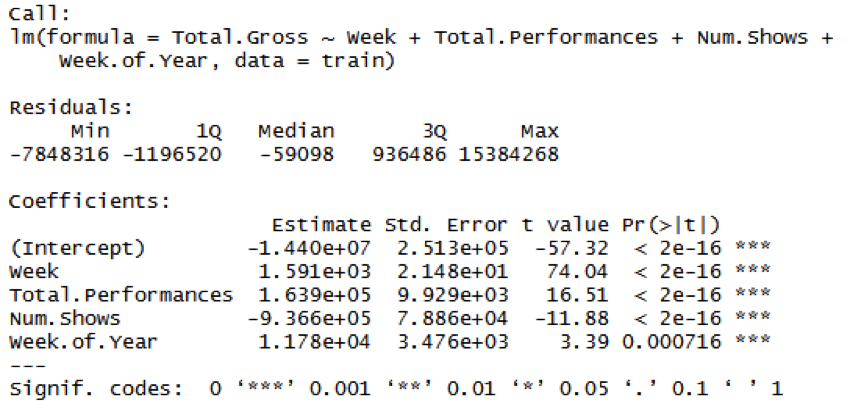Image resolution: width=855 pixels, height=418 pixels.
Task: Click the t value column header
Action: [564, 225]
